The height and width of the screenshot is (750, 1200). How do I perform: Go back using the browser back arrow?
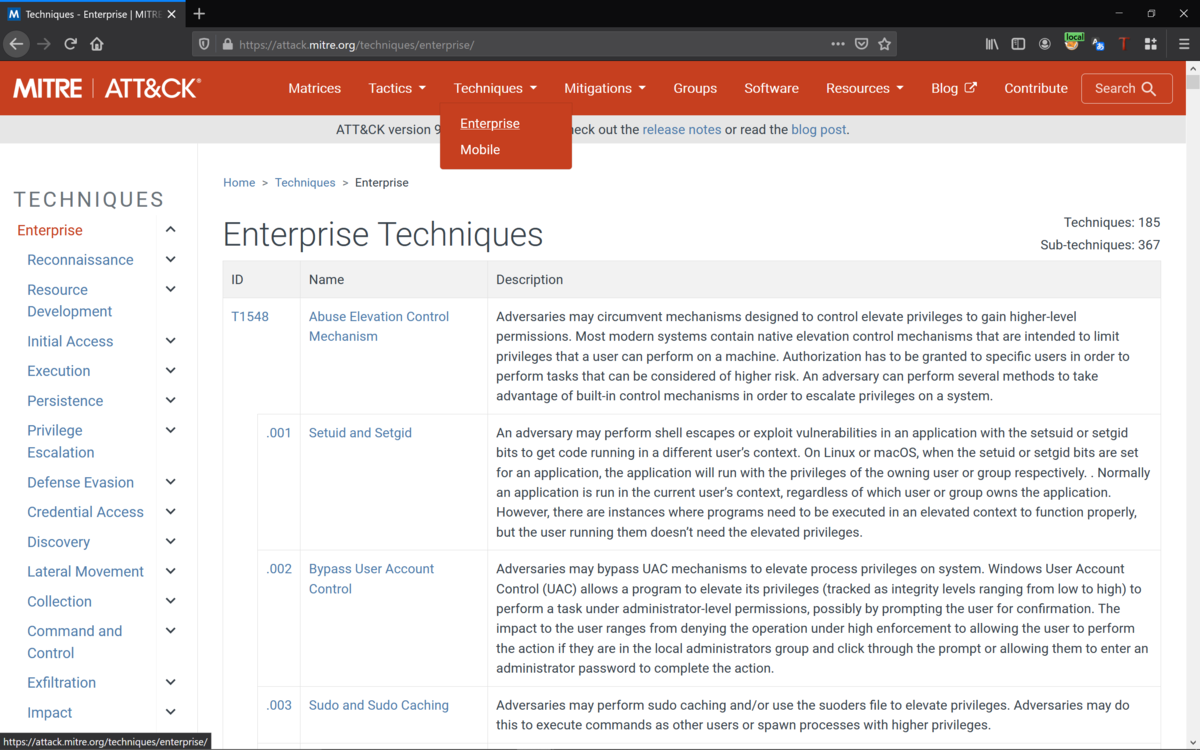tap(16, 44)
